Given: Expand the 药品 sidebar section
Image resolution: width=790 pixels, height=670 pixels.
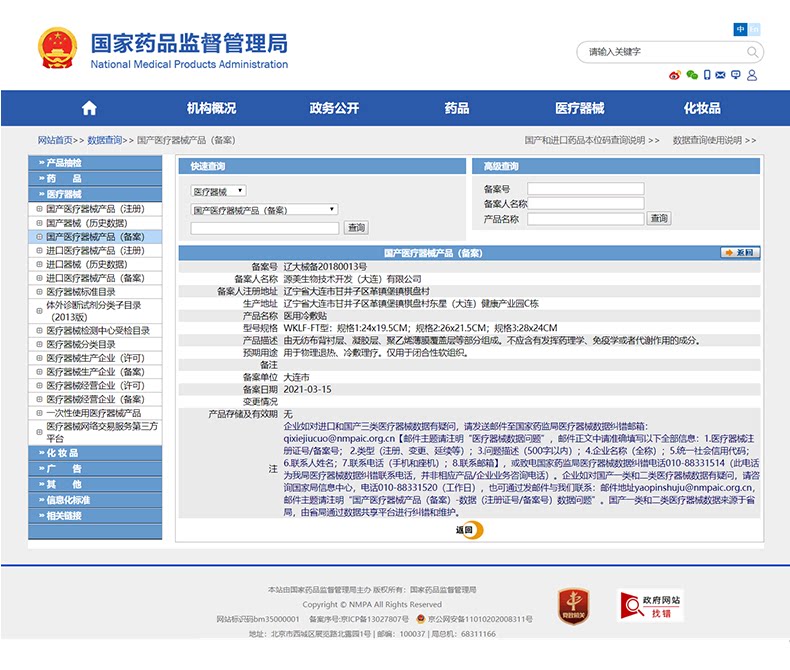Looking at the screenshot, I should point(95,178).
